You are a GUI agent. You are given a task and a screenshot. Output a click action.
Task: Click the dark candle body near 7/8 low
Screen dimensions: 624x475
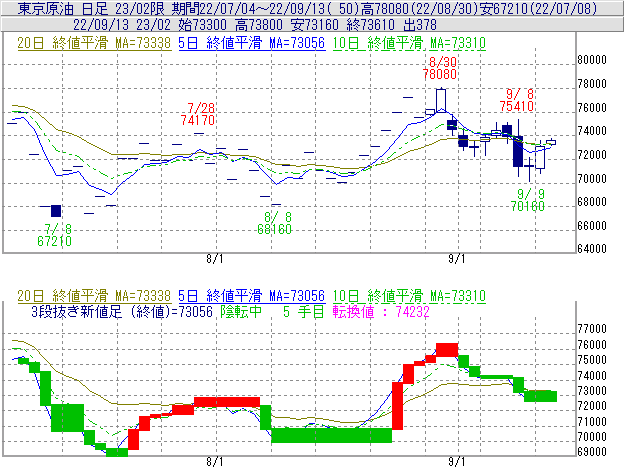(x=56, y=211)
